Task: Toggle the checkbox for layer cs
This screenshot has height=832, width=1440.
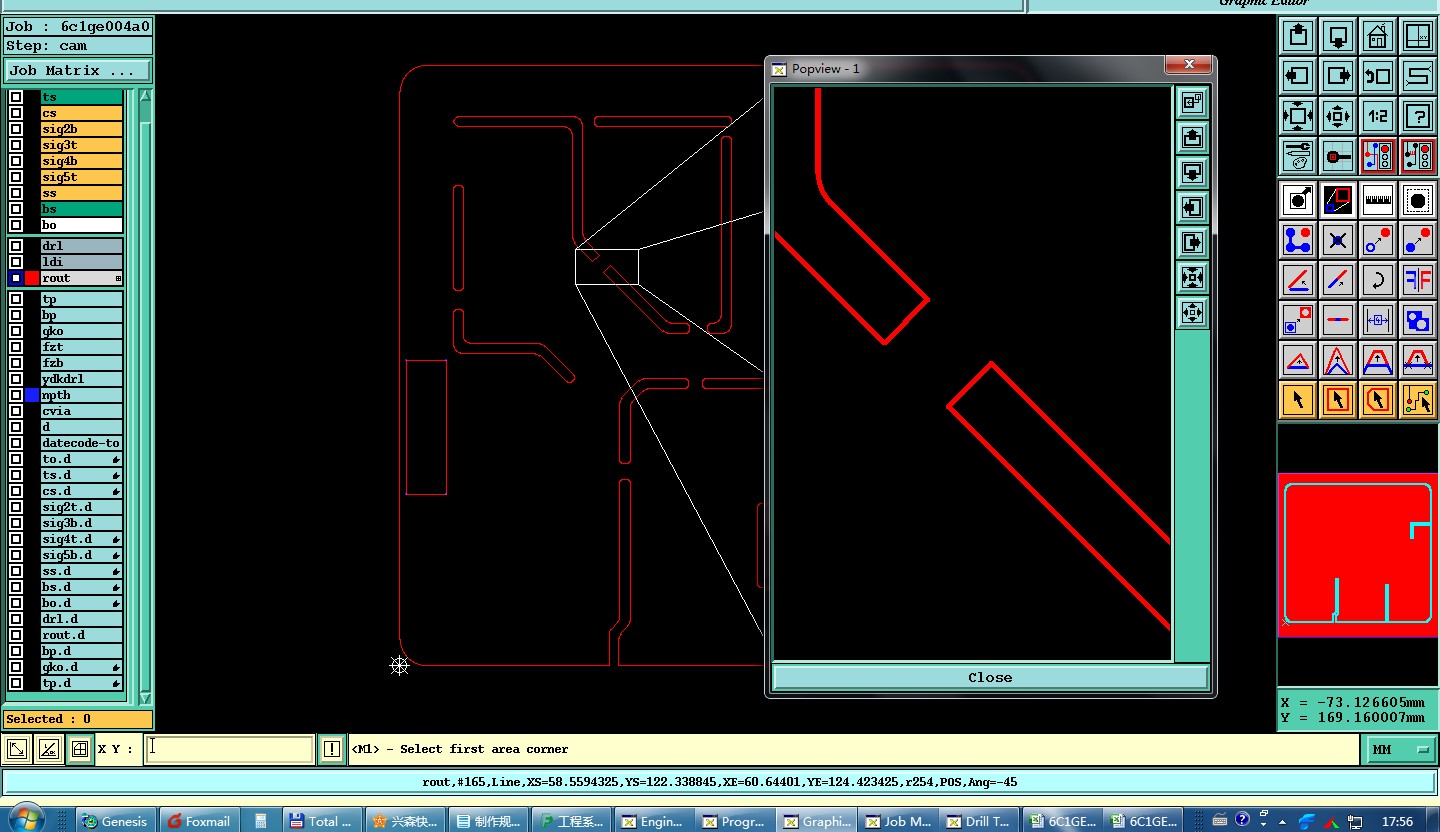Action: point(16,113)
